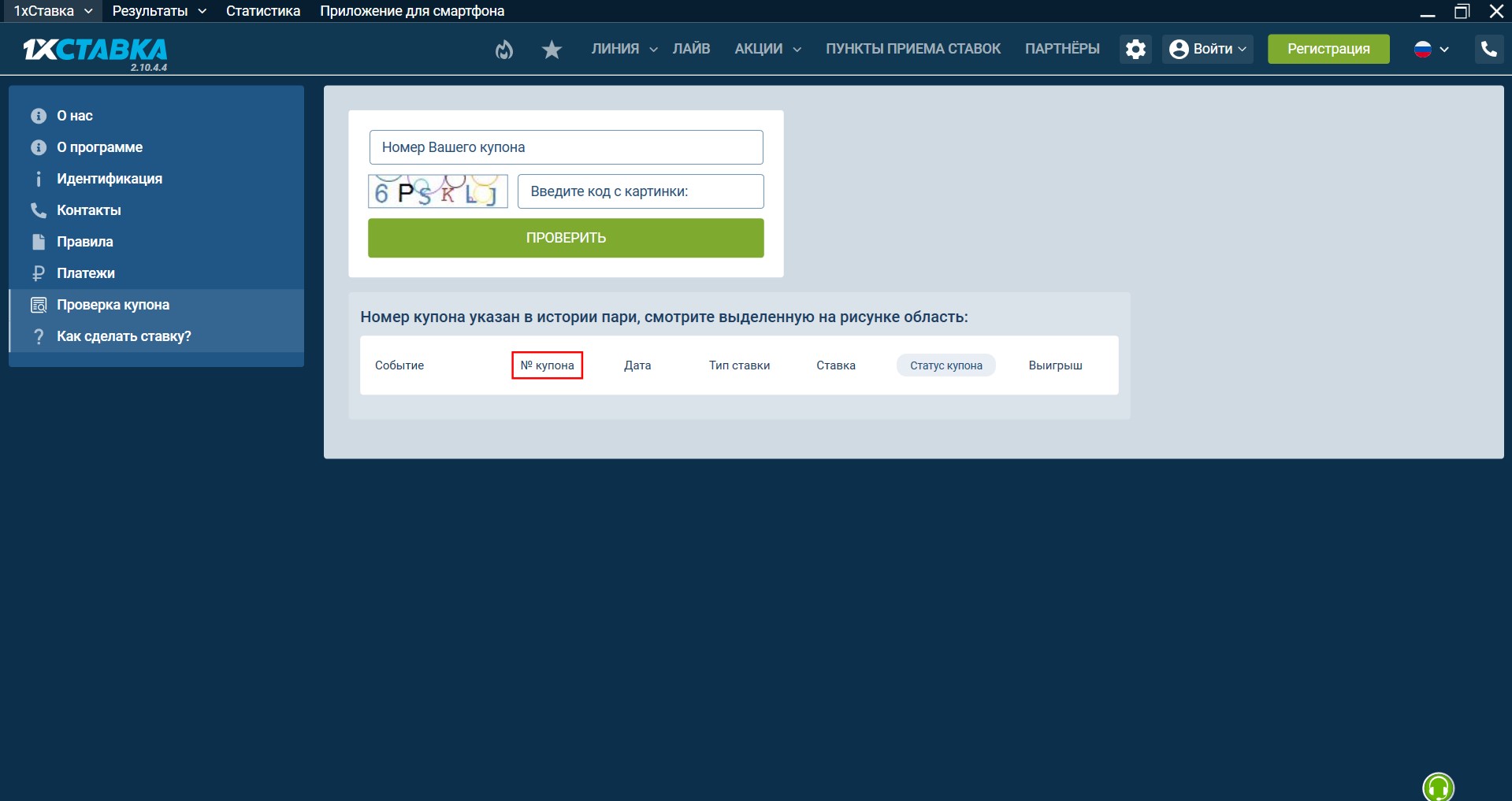Focus the Номер Вашего купона field
1512x801 pixels.
click(566, 147)
